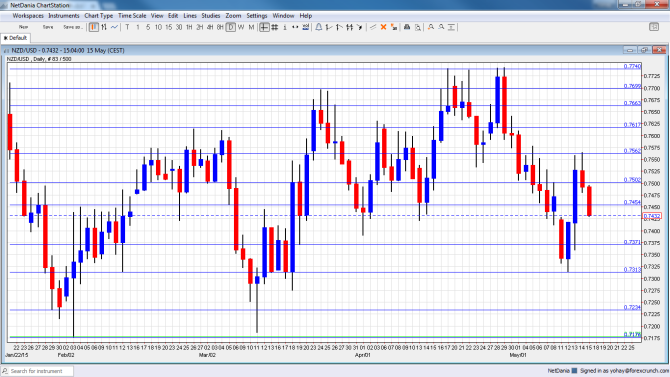Open the Window menu
670x377 pixels.
(x=283, y=16)
